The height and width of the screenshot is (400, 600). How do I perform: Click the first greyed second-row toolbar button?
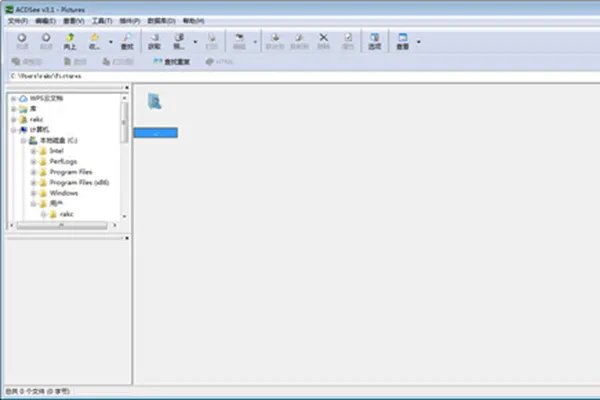pyautogui.click(x=26, y=62)
